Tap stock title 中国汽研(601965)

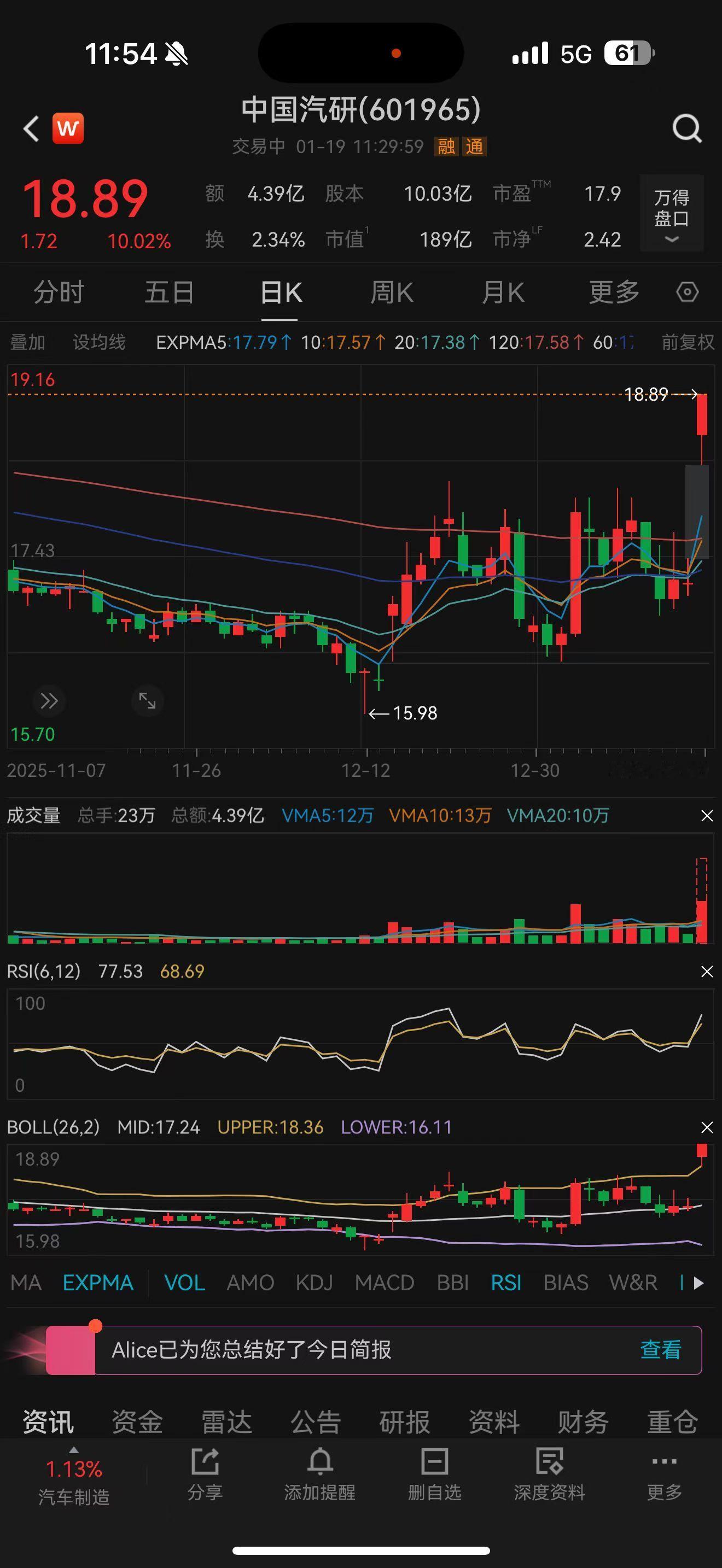[x=361, y=109]
